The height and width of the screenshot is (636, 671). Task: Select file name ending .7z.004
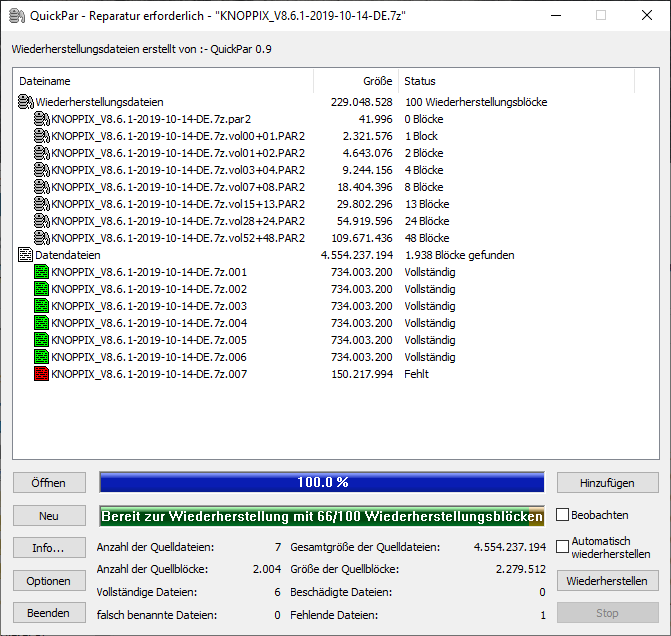(x=149, y=323)
